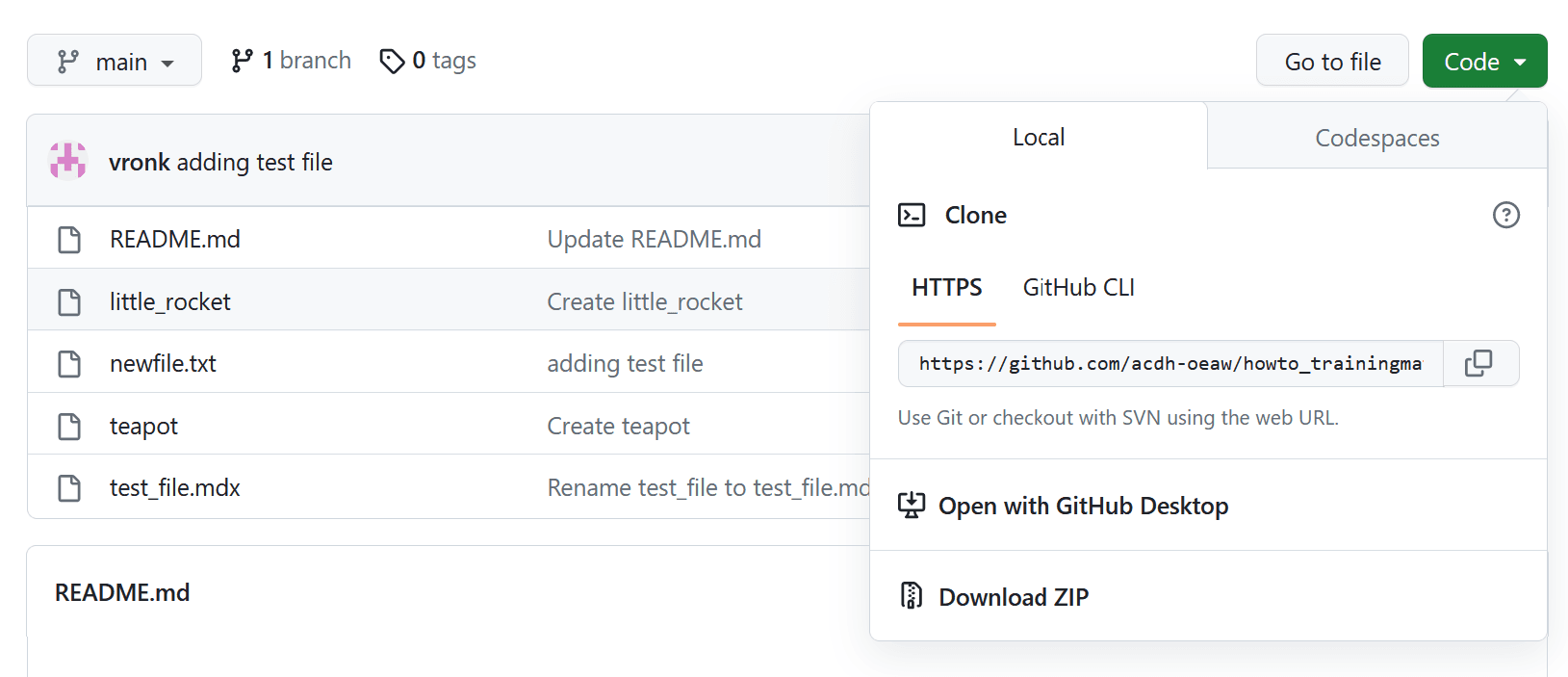Screen dimensions: 1568x677
Task: Open with GitHub Desktop
Action: [1082, 506]
